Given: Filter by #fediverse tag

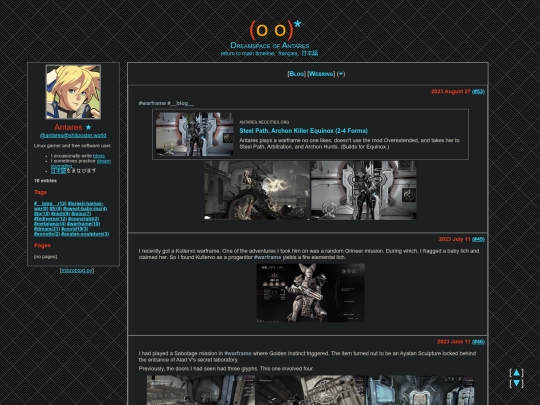Looking at the screenshot, I should pos(50,219).
